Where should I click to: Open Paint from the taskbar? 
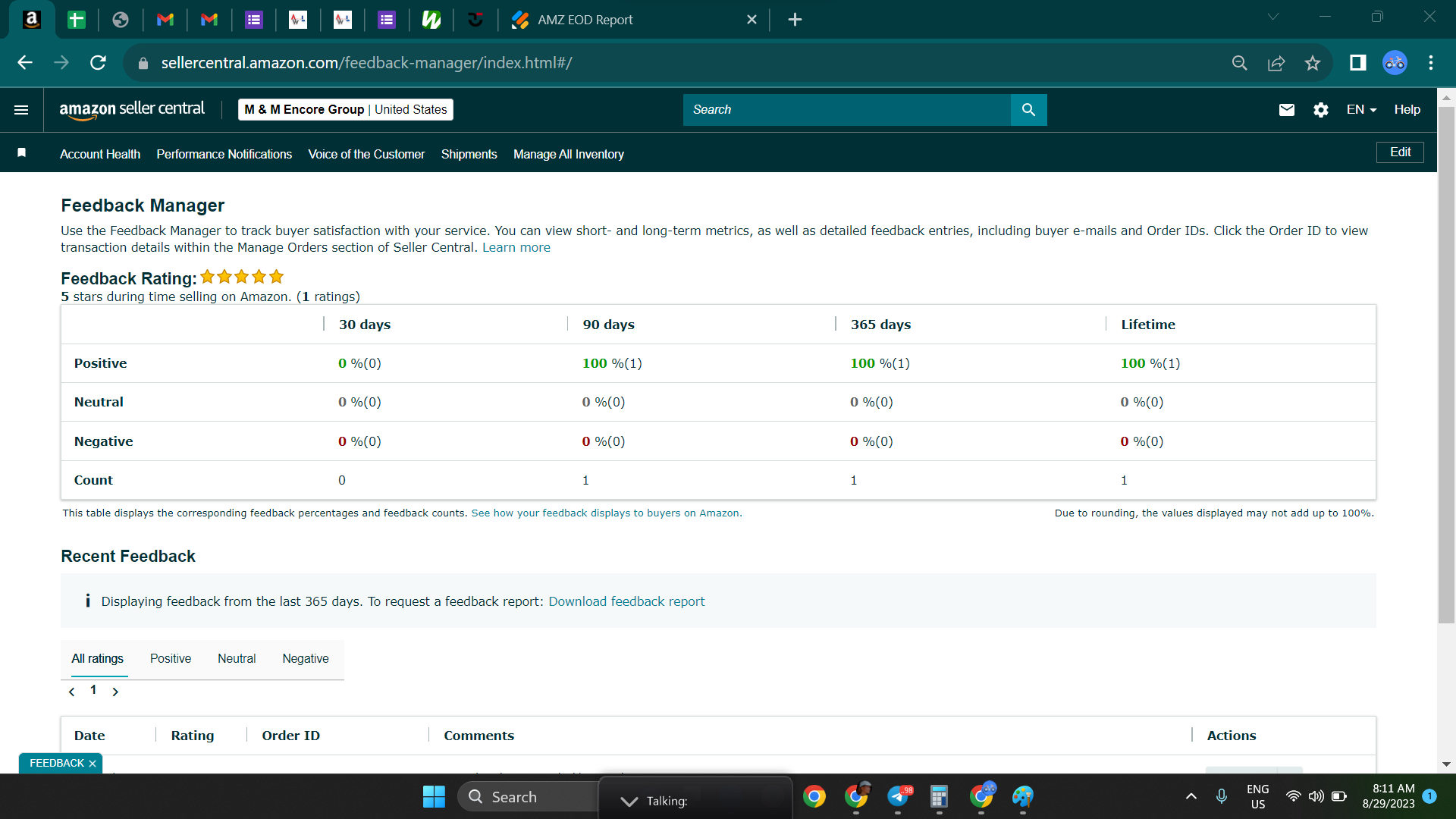1023,797
